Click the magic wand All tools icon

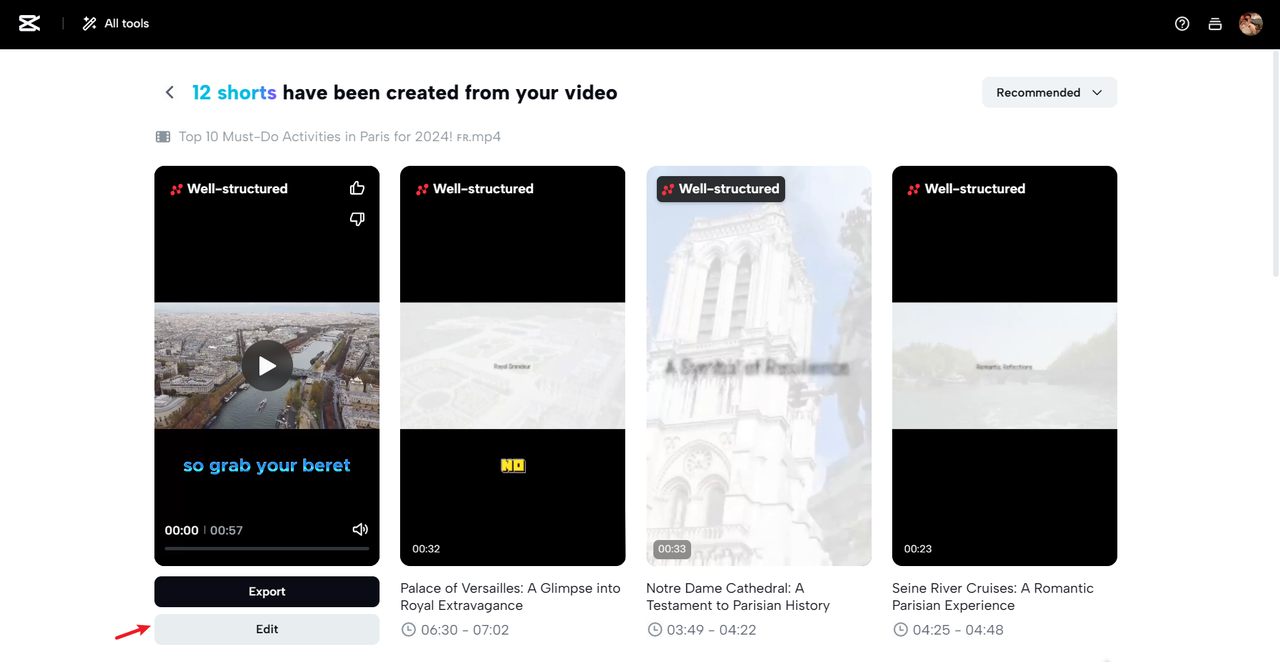(90, 23)
